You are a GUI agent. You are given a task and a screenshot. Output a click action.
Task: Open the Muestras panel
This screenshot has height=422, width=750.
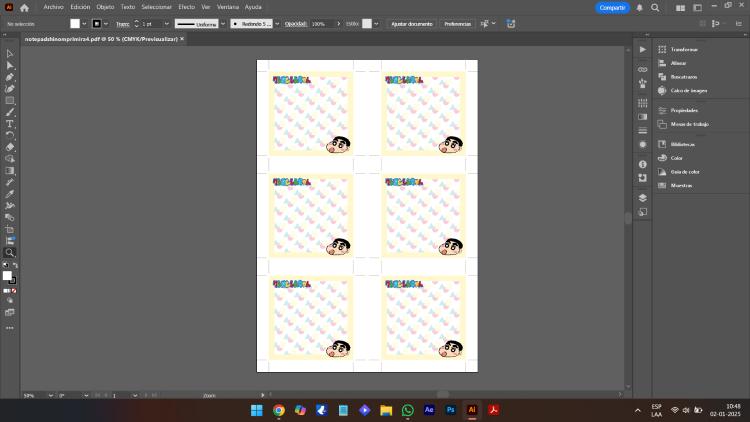[x=681, y=186]
